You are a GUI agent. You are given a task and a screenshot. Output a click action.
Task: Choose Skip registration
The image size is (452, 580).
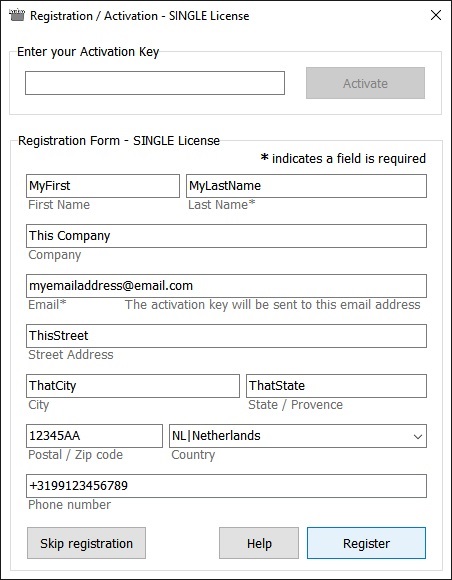(86, 543)
